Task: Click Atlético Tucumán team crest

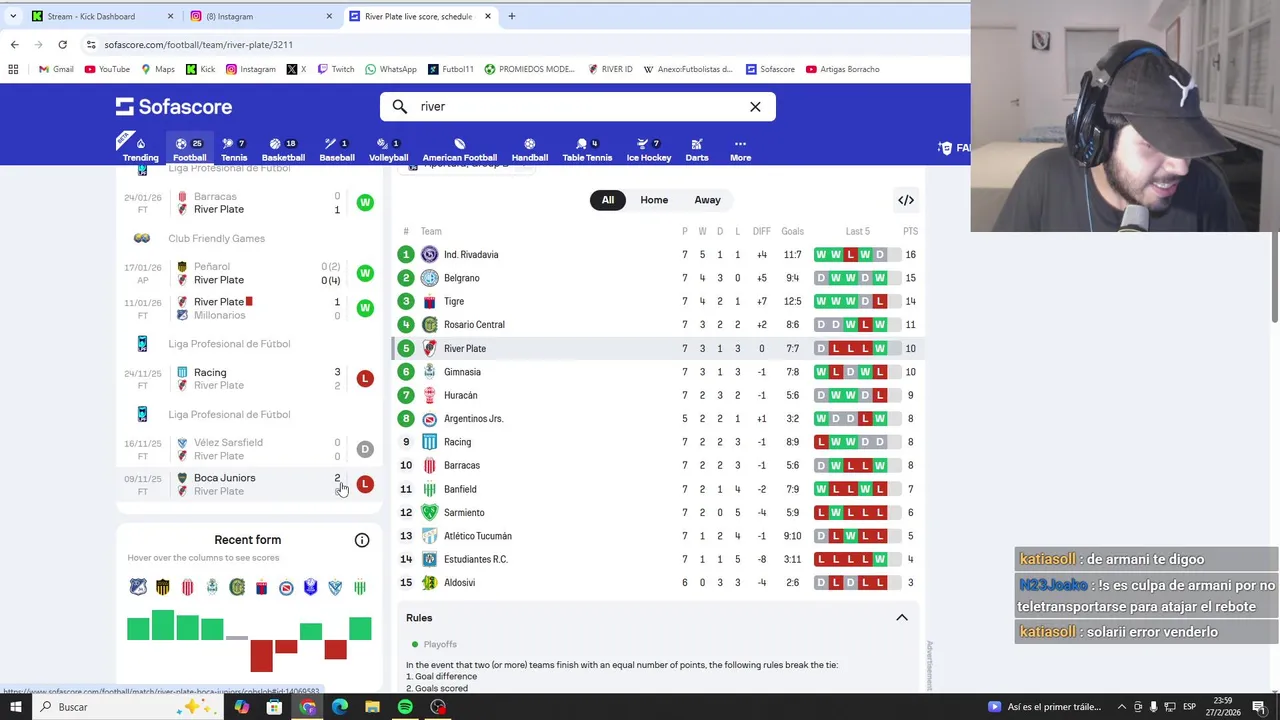Action: click(x=429, y=536)
